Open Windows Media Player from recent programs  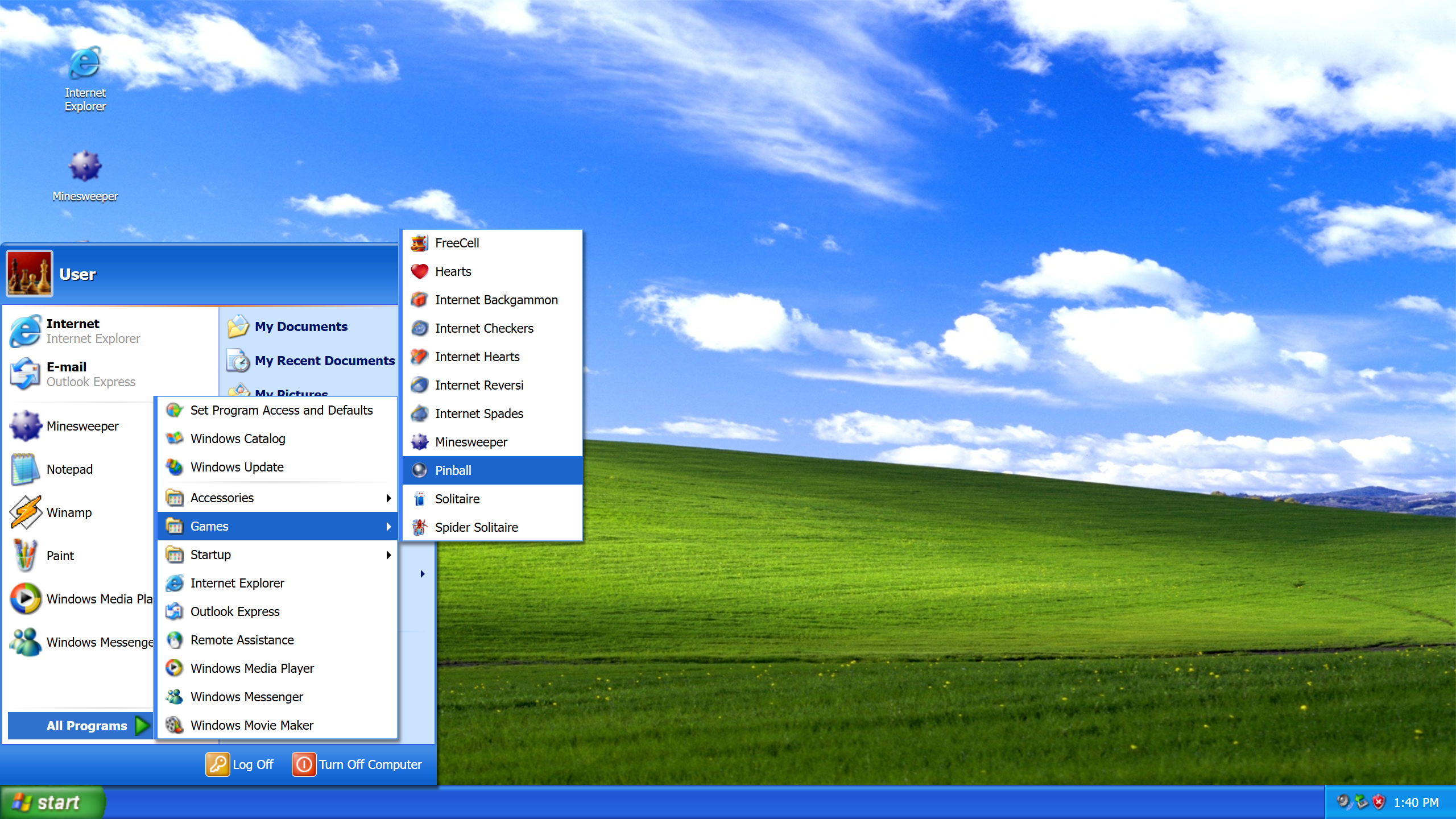click(80, 599)
